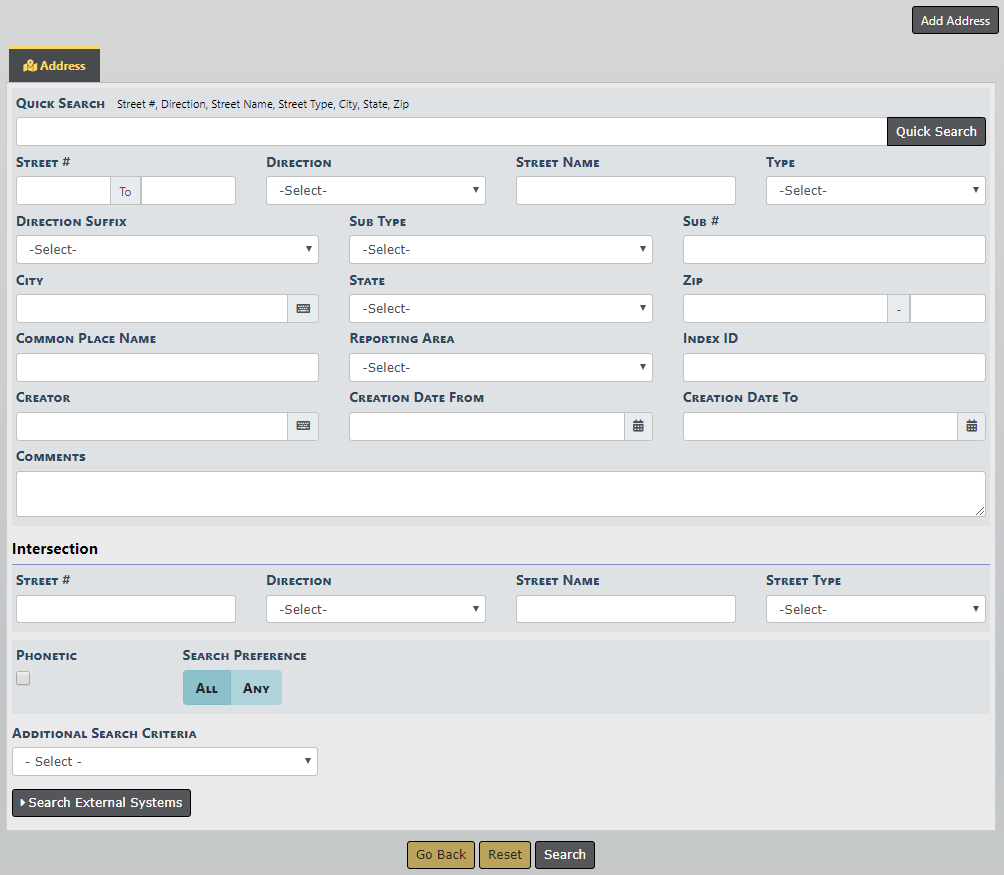
Task: Enable the Phonetic checkbox
Action: (x=23, y=678)
